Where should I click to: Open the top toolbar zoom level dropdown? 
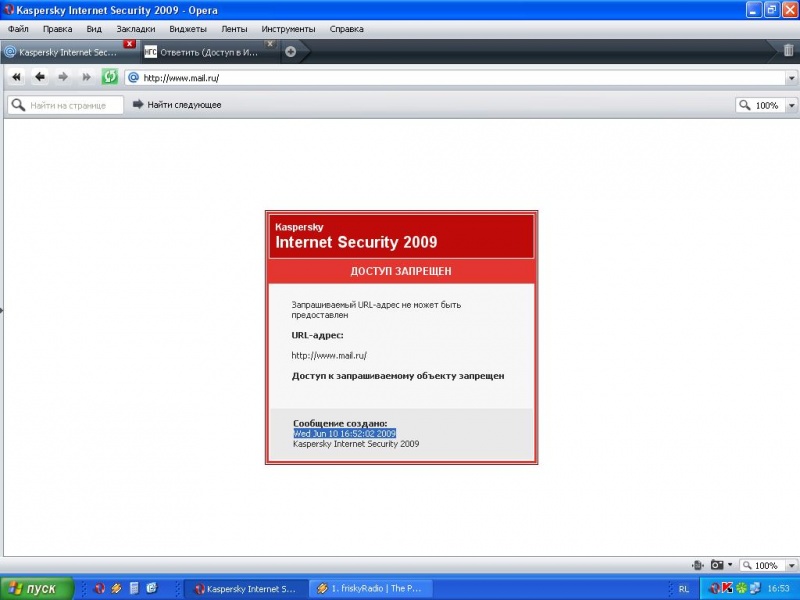tap(791, 105)
